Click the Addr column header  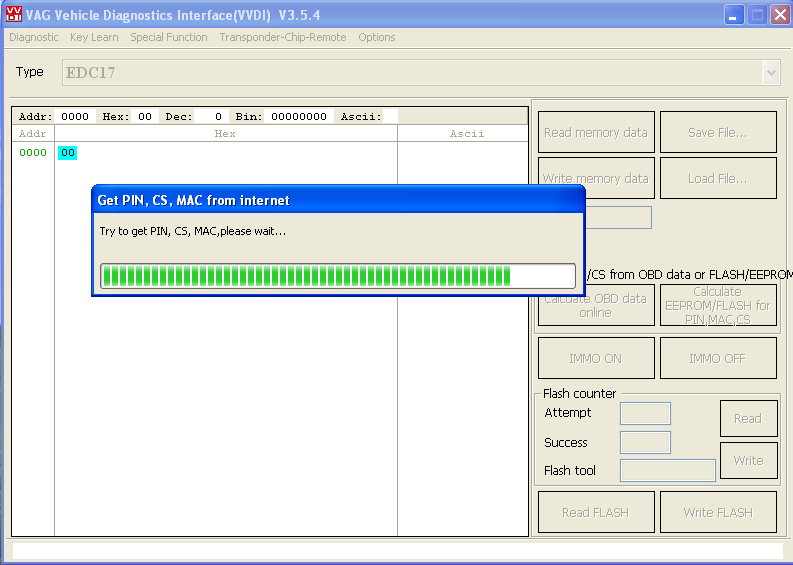tap(33, 134)
